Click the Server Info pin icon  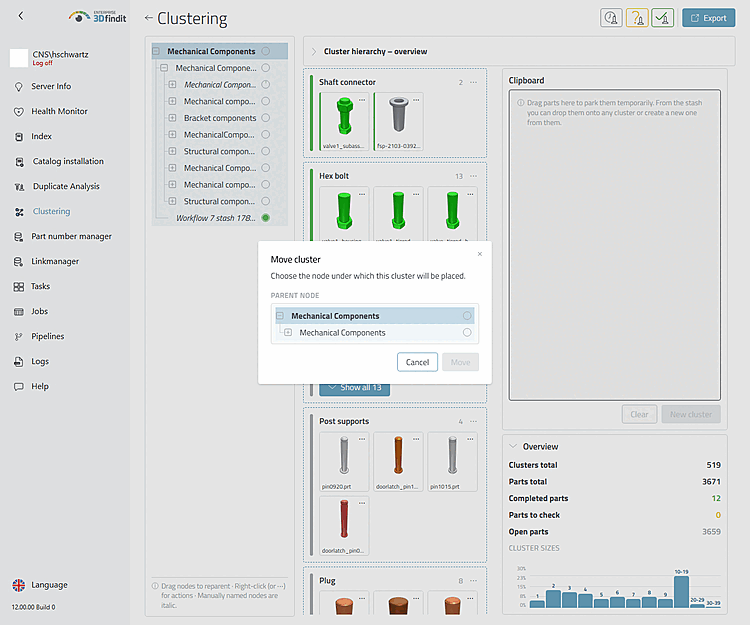(x=19, y=87)
